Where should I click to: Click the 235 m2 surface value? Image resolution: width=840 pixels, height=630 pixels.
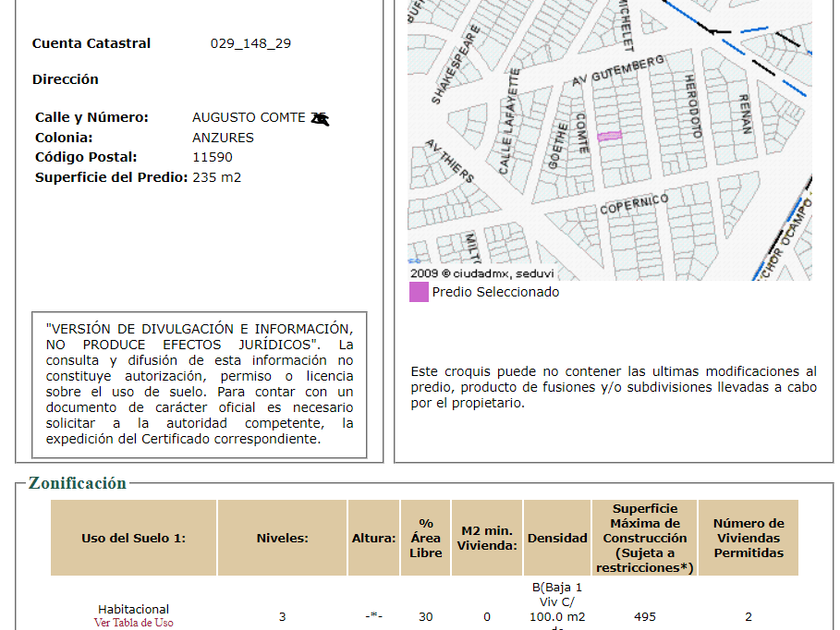click(x=216, y=177)
